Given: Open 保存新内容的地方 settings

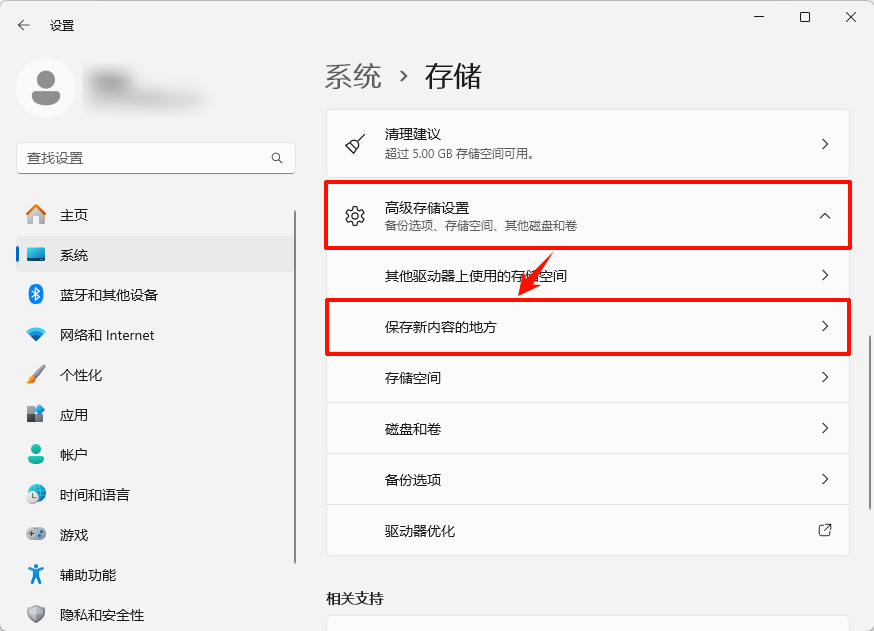Looking at the screenshot, I should [587, 327].
